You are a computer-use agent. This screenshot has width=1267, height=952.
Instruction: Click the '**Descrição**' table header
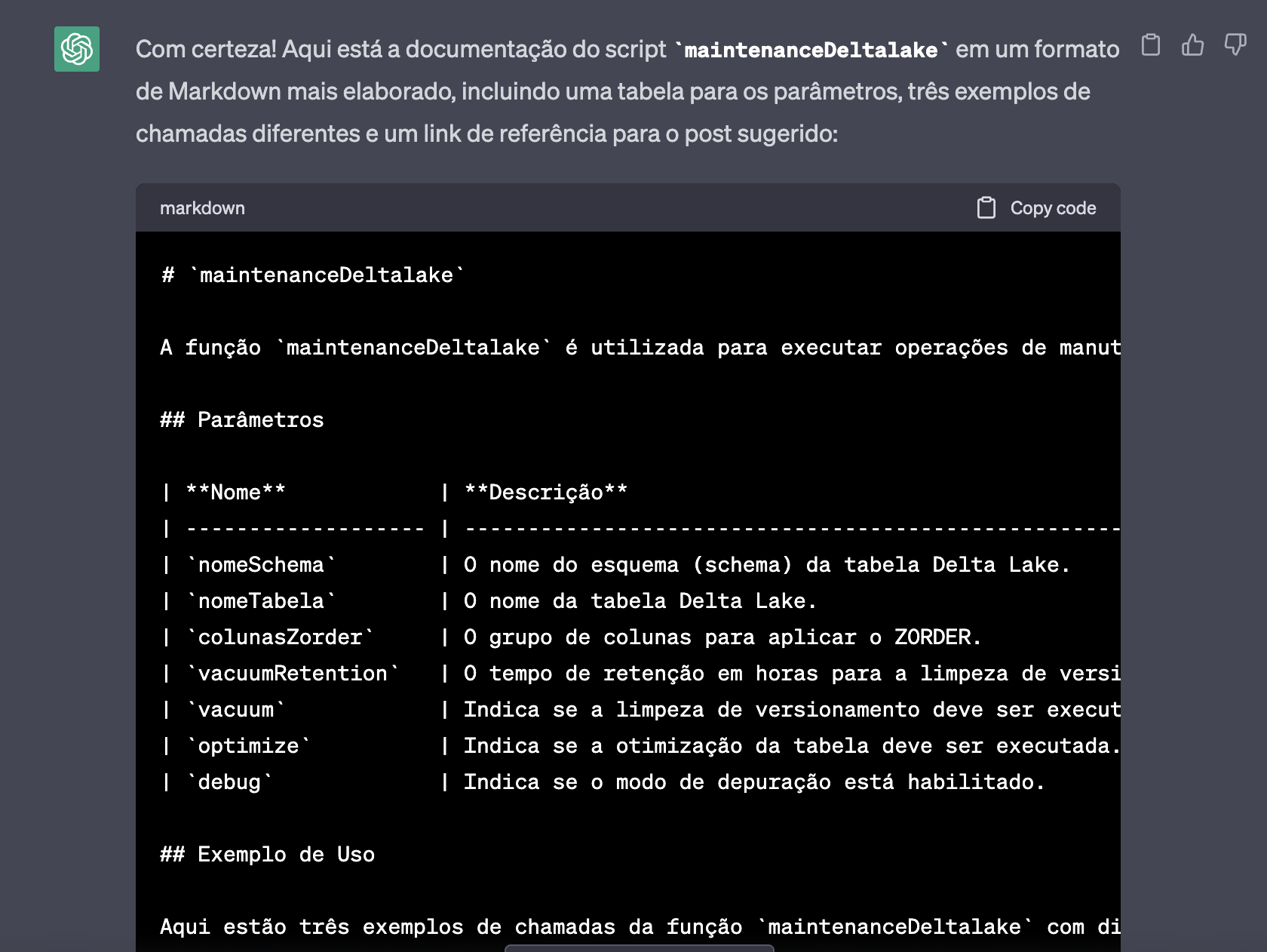tap(546, 493)
